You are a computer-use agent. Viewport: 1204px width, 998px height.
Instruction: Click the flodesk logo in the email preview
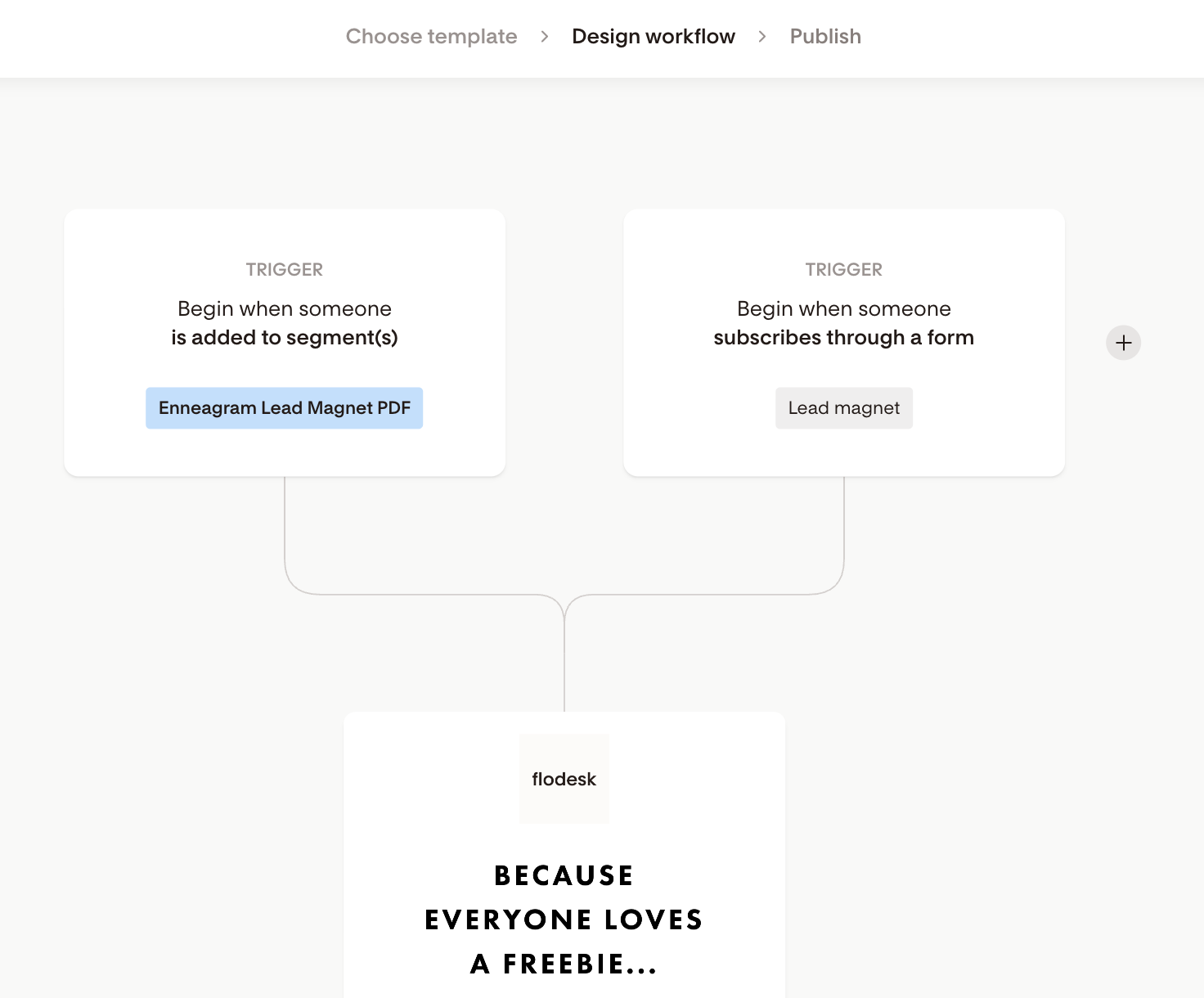click(x=564, y=779)
